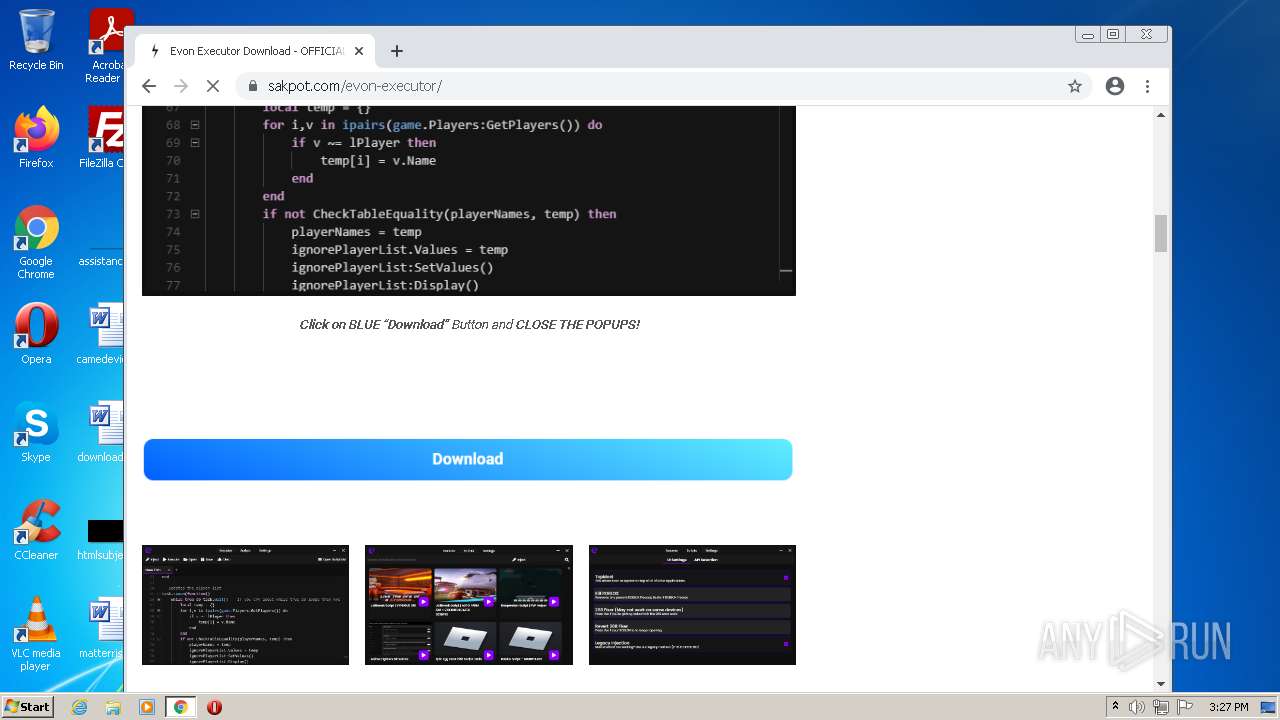1280x720 pixels.
Task: Click code line playerNames = temp
Action: [x=356, y=232]
